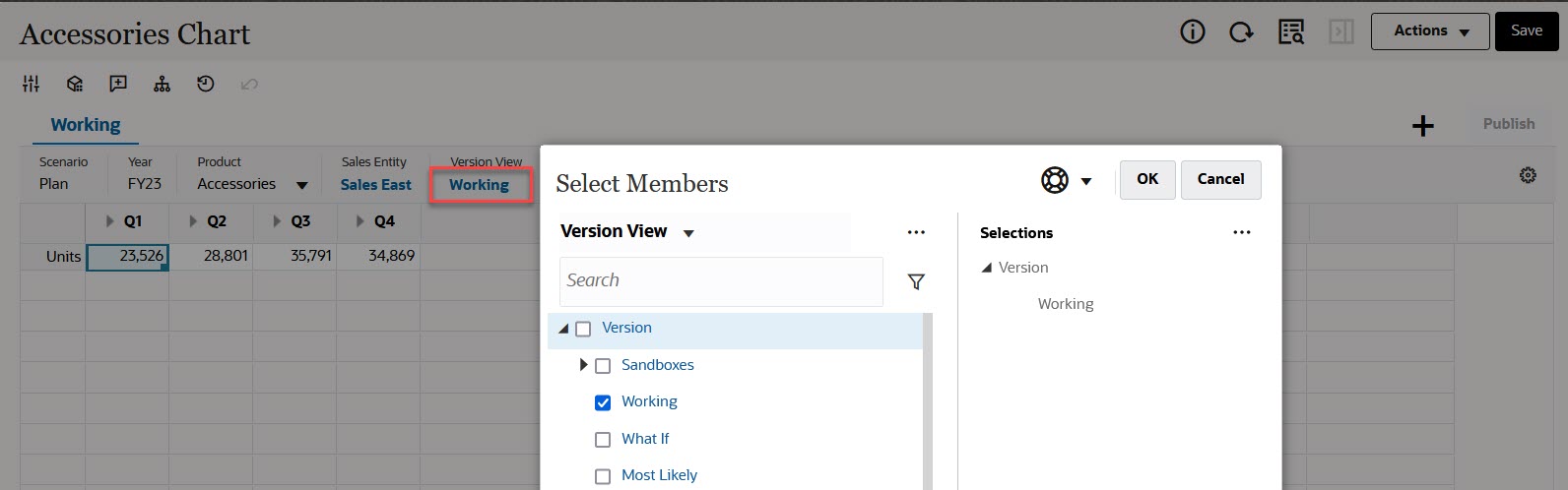The height and width of the screenshot is (490, 1568).
Task: Click OK in Select Members dialog
Action: [x=1146, y=179]
